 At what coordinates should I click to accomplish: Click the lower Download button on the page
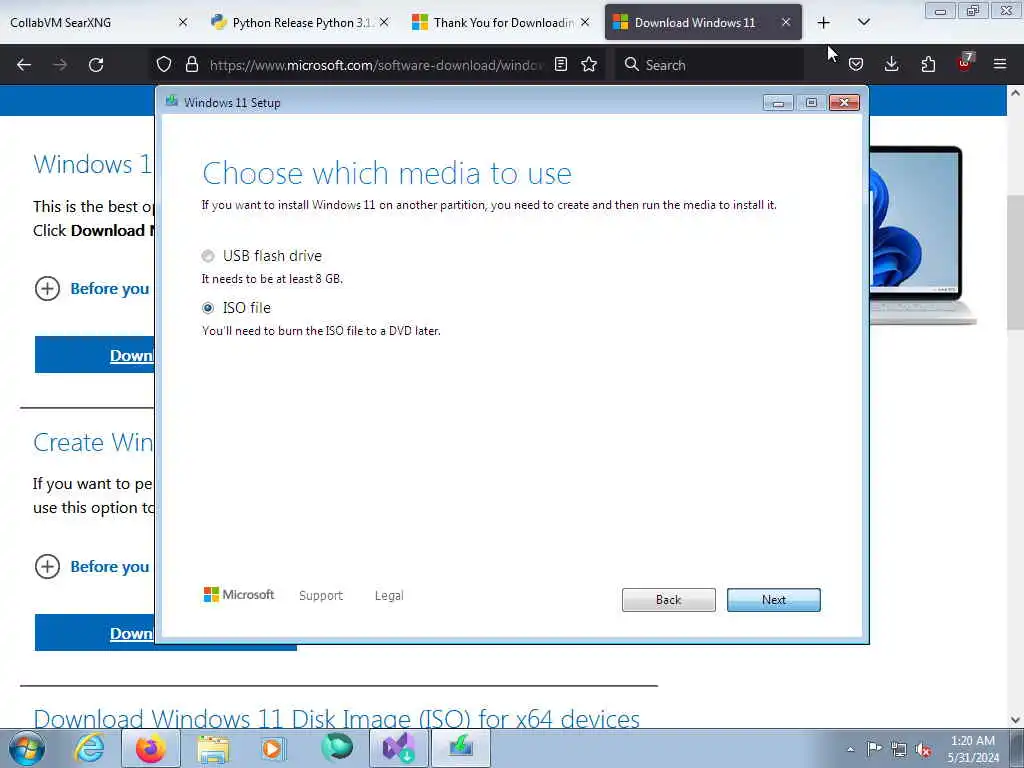pyautogui.click(x=95, y=633)
